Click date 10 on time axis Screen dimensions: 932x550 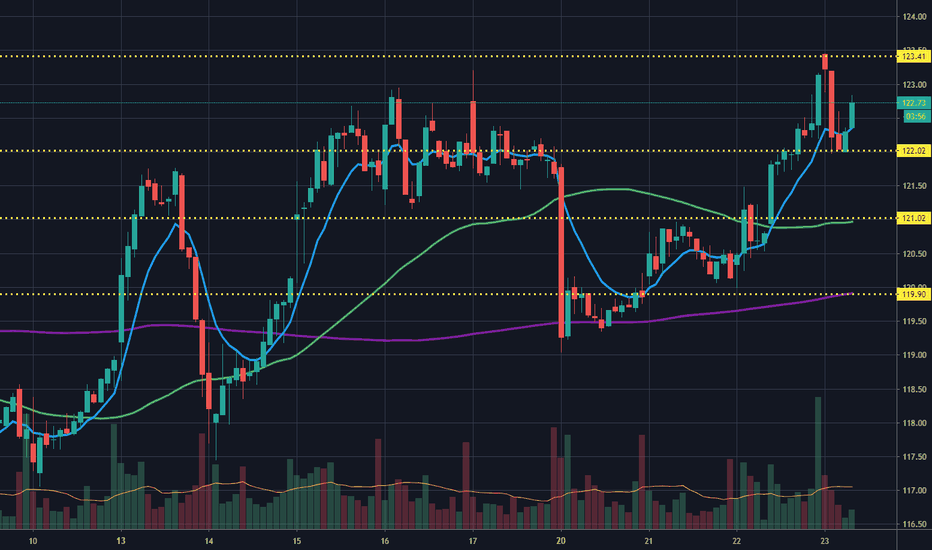click(33, 541)
